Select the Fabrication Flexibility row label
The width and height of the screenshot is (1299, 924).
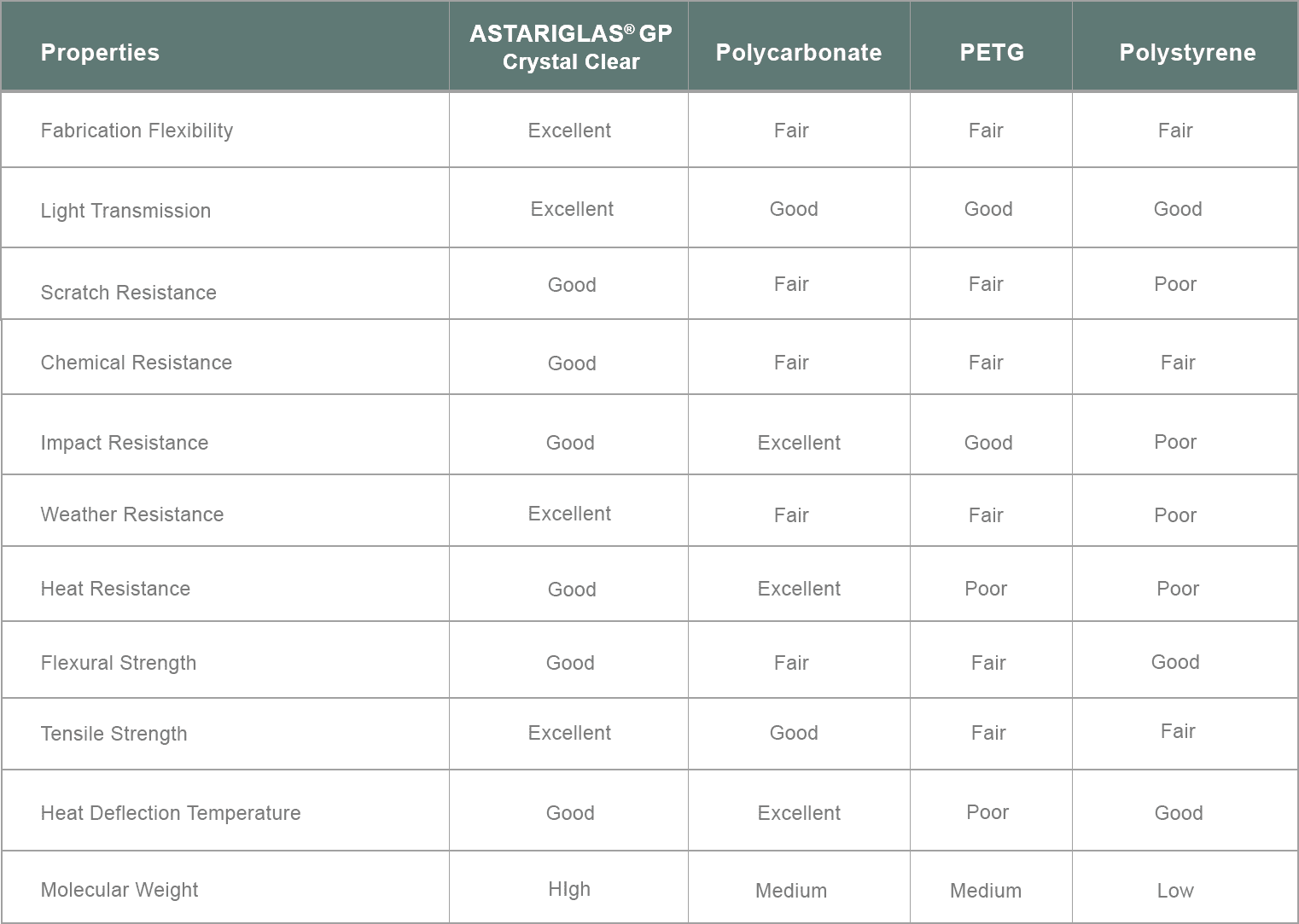pos(137,131)
